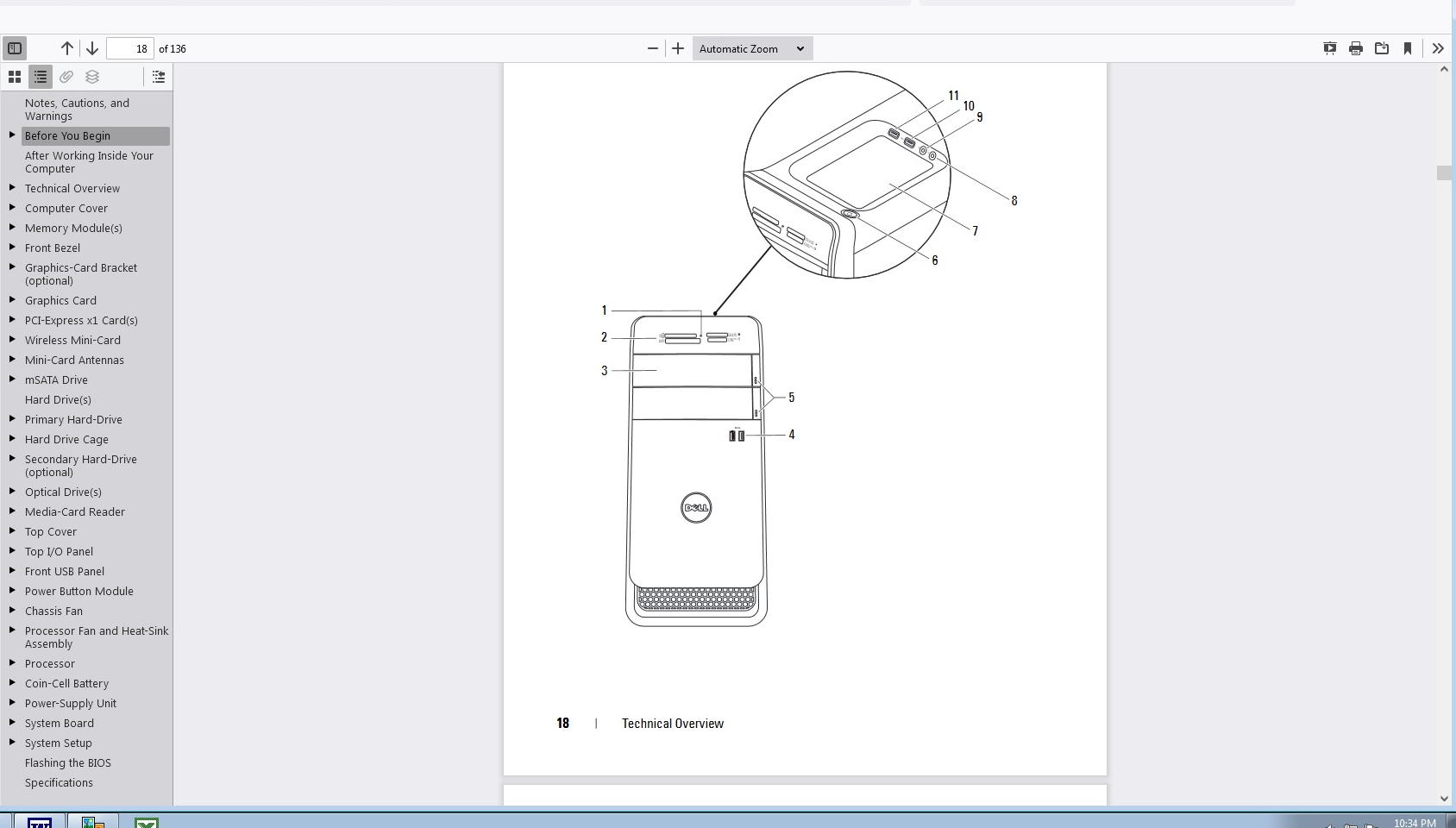This screenshot has width=1456, height=828.
Task: Switch to presentation mode icon
Action: (x=1330, y=48)
